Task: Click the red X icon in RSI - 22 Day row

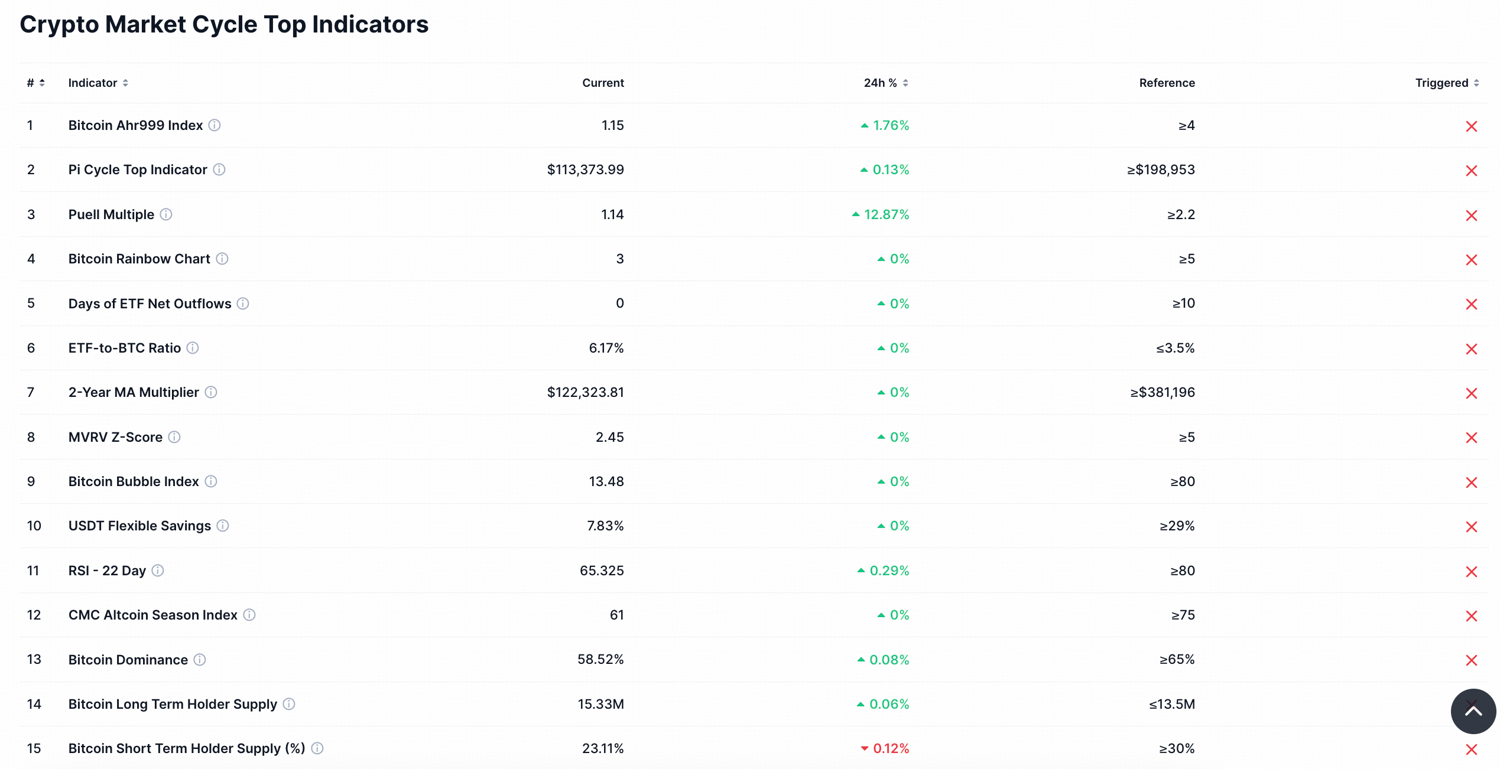Action: click(x=1471, y=571)
